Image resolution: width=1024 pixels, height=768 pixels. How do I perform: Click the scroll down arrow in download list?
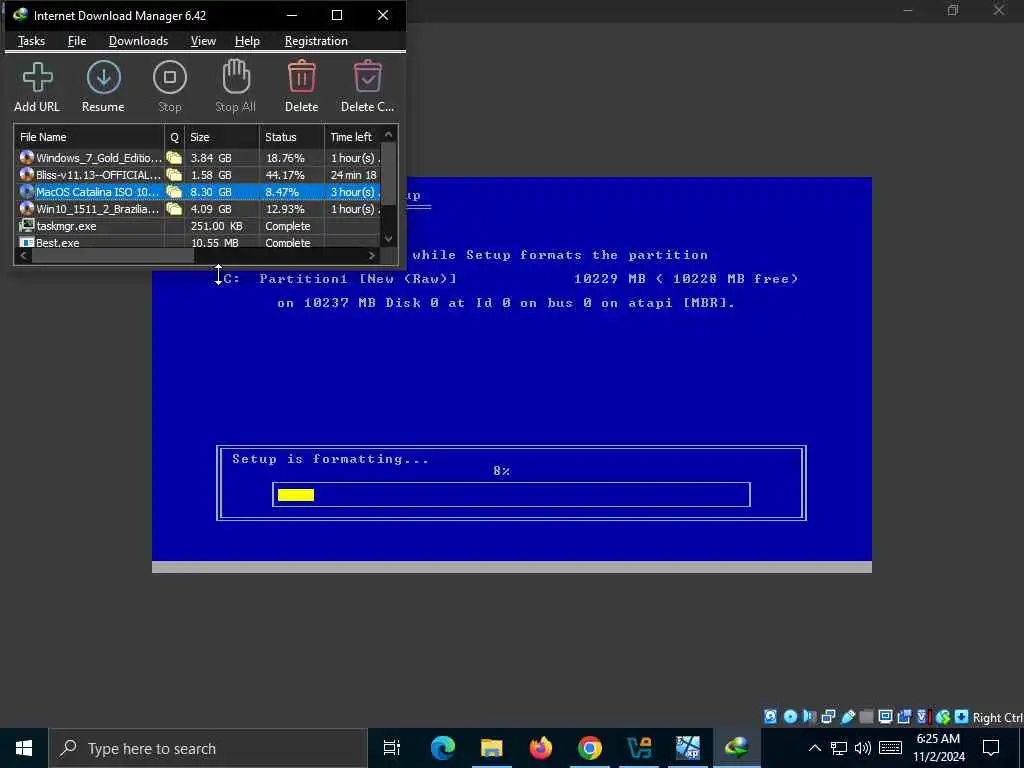pos(389,239)
